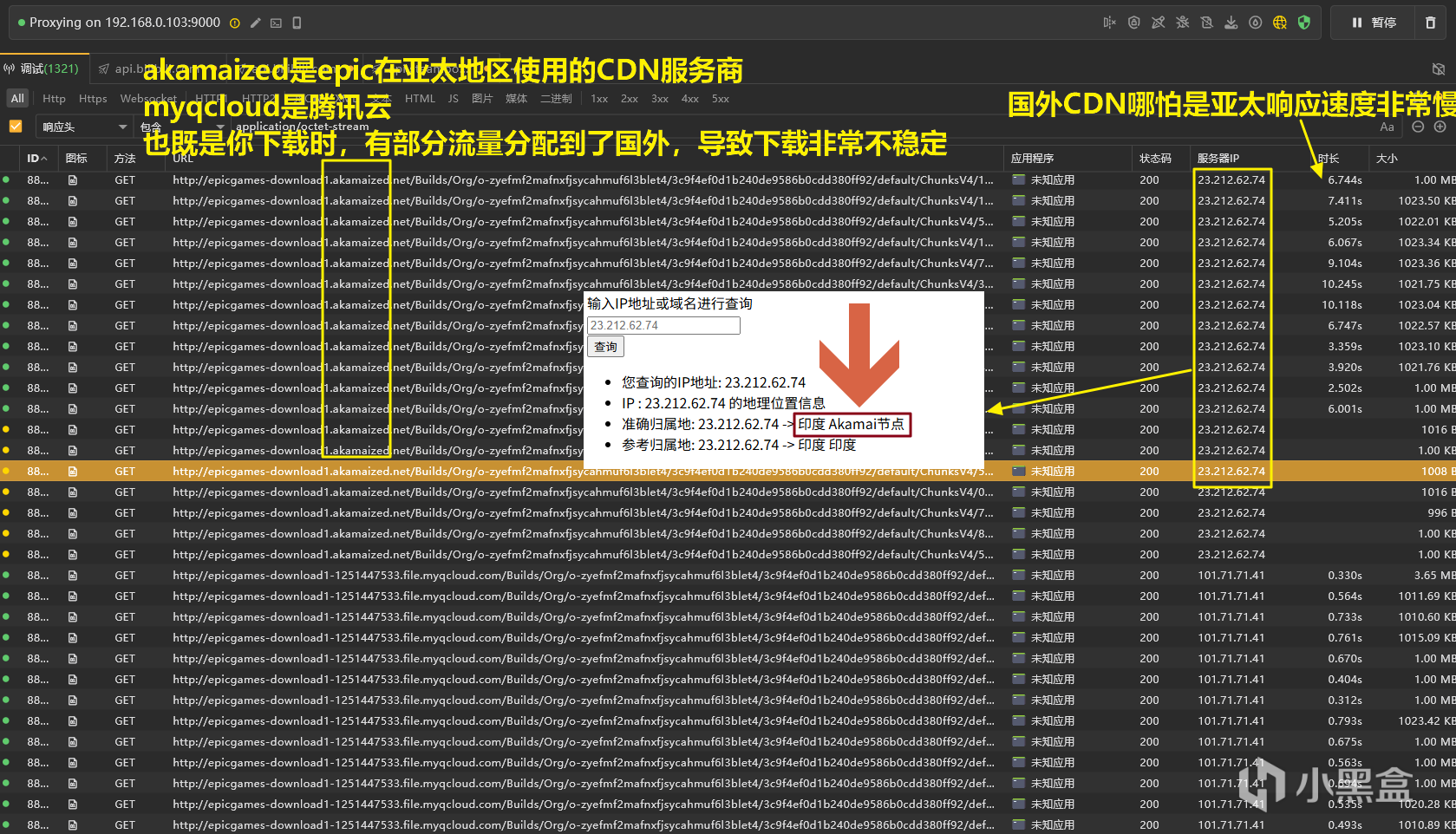
Task: Select the yellow globe network icon
Action: pos(1280,23)
